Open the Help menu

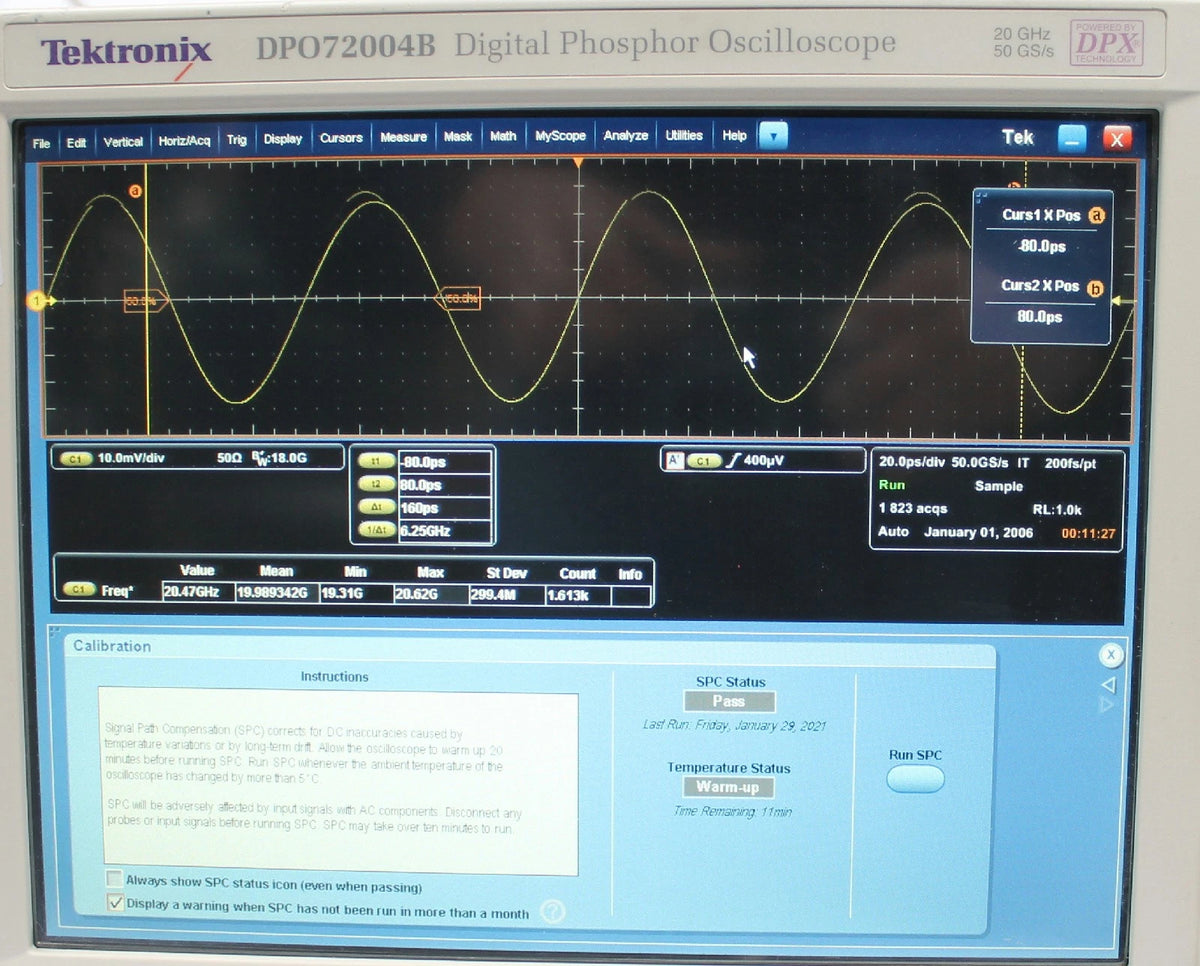(734, 135)
